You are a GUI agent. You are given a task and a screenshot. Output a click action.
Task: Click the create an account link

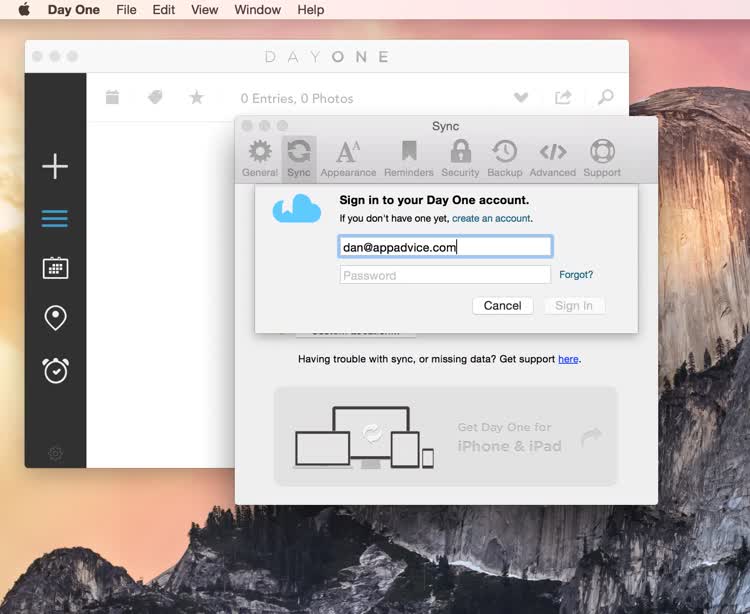point(491,219)
